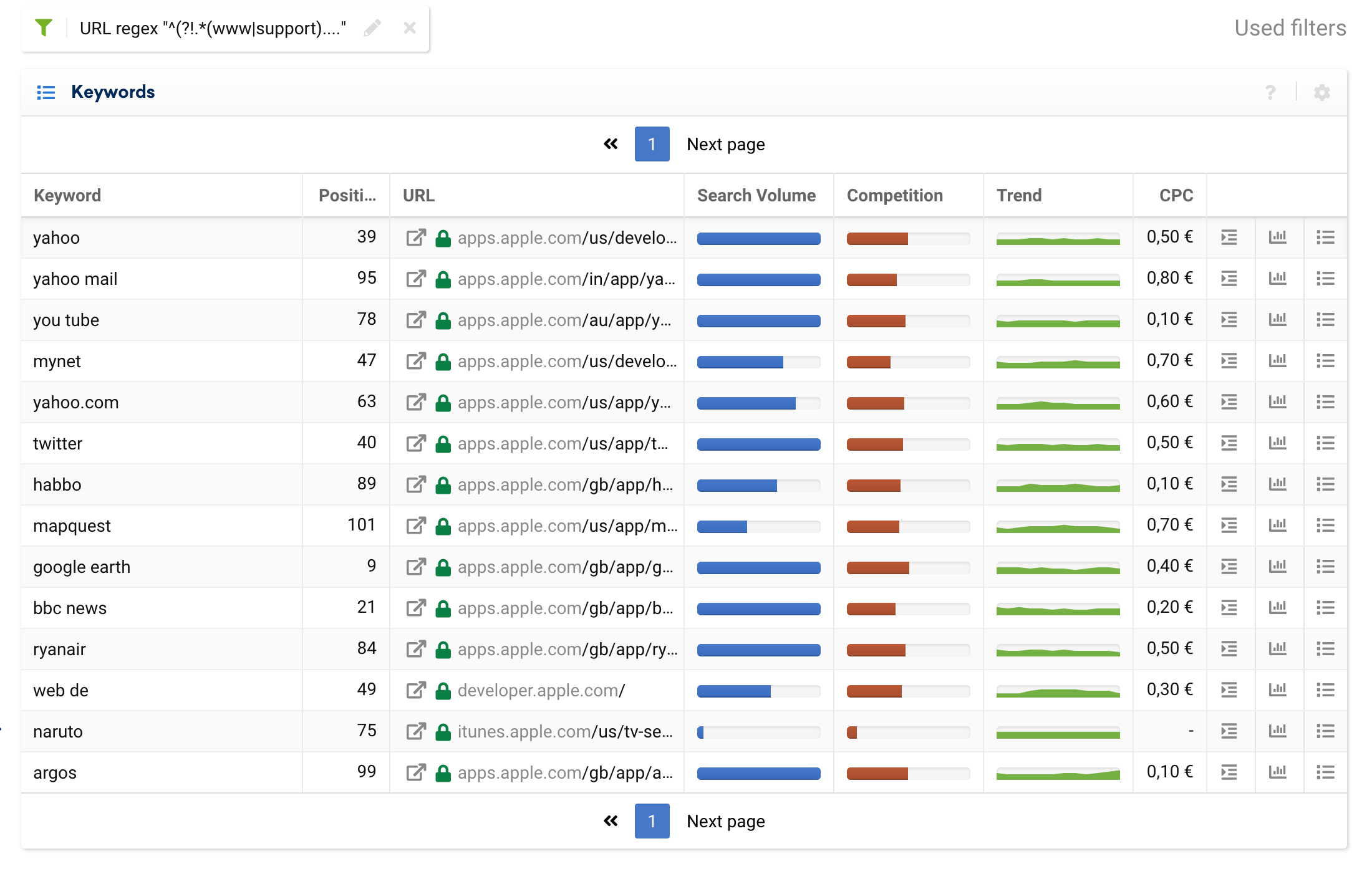Open history chart icon for google earth row
This screenshot has width=1372, height=879.
1278,566
